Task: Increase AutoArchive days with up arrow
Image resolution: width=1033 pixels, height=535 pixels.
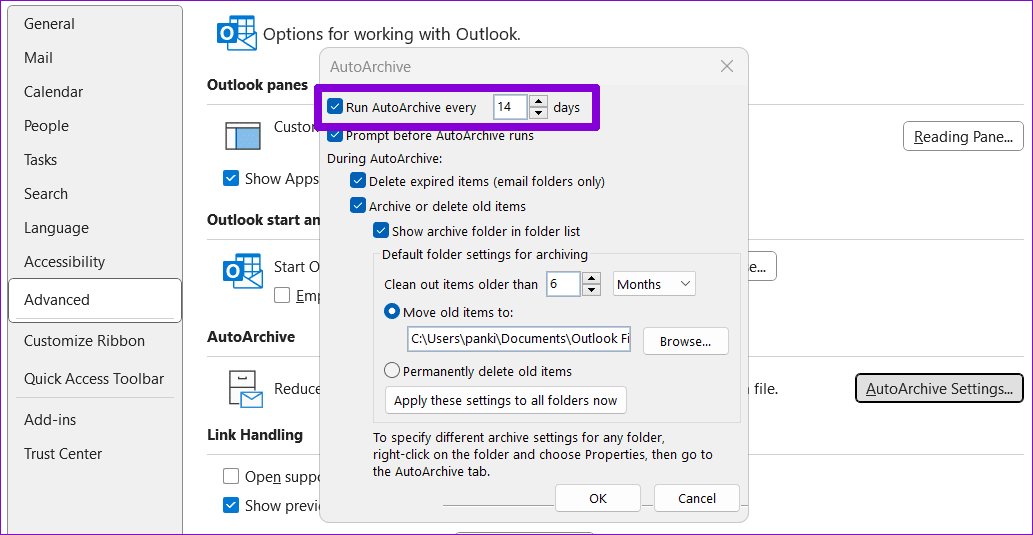Action: pos(539,101)
